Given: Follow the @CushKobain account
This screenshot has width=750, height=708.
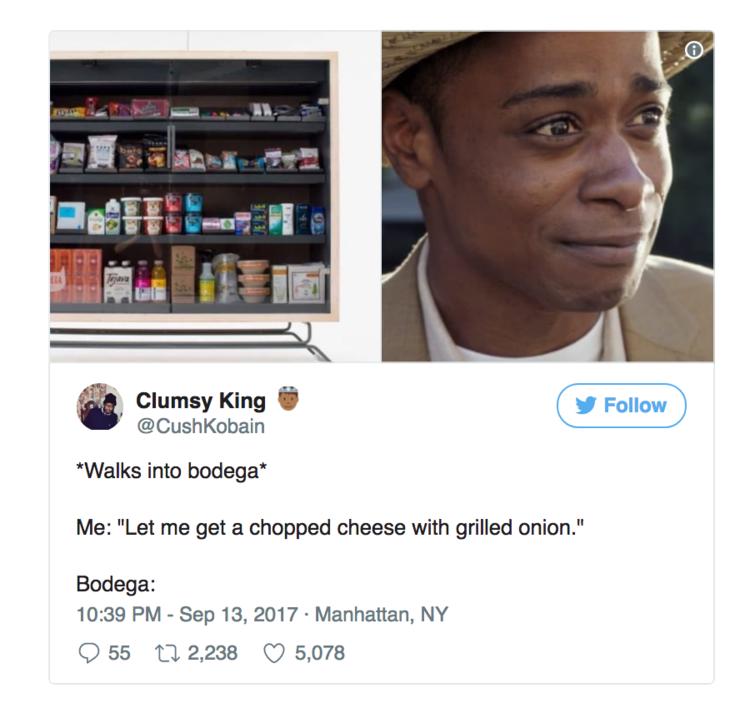Looking at the screenshot, I should (x=621, y=405).
